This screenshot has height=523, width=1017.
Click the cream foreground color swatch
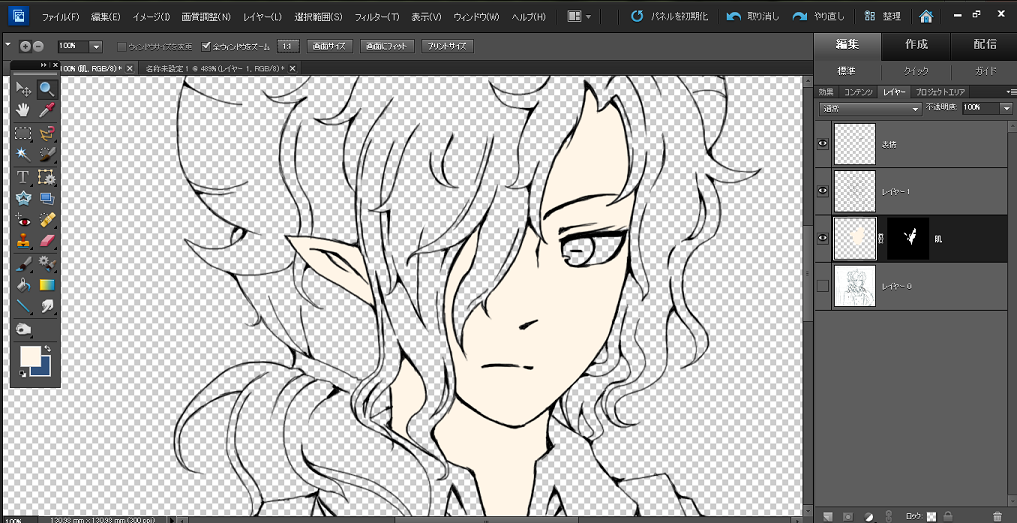click(x=30, y=355)
